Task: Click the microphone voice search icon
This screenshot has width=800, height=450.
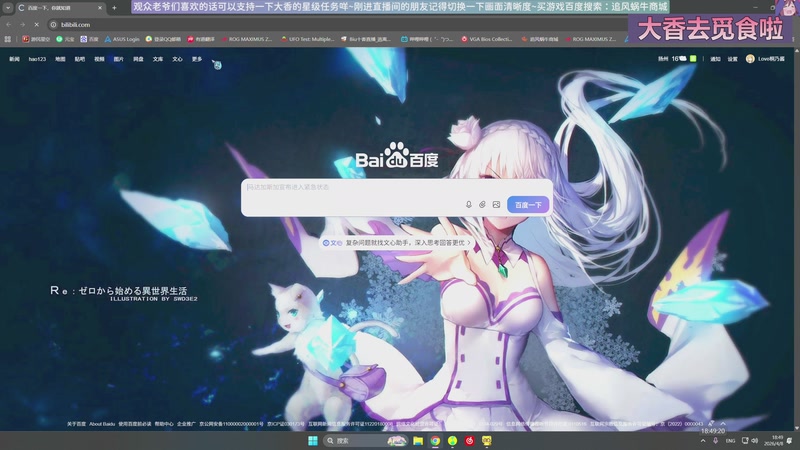Action: pyautogui.click(x=468, y=205)
